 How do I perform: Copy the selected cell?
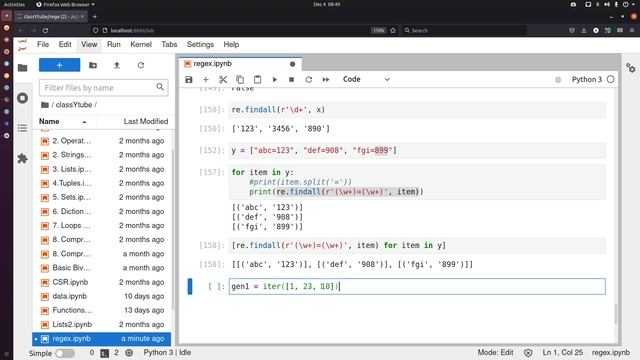tap(240, 80)
